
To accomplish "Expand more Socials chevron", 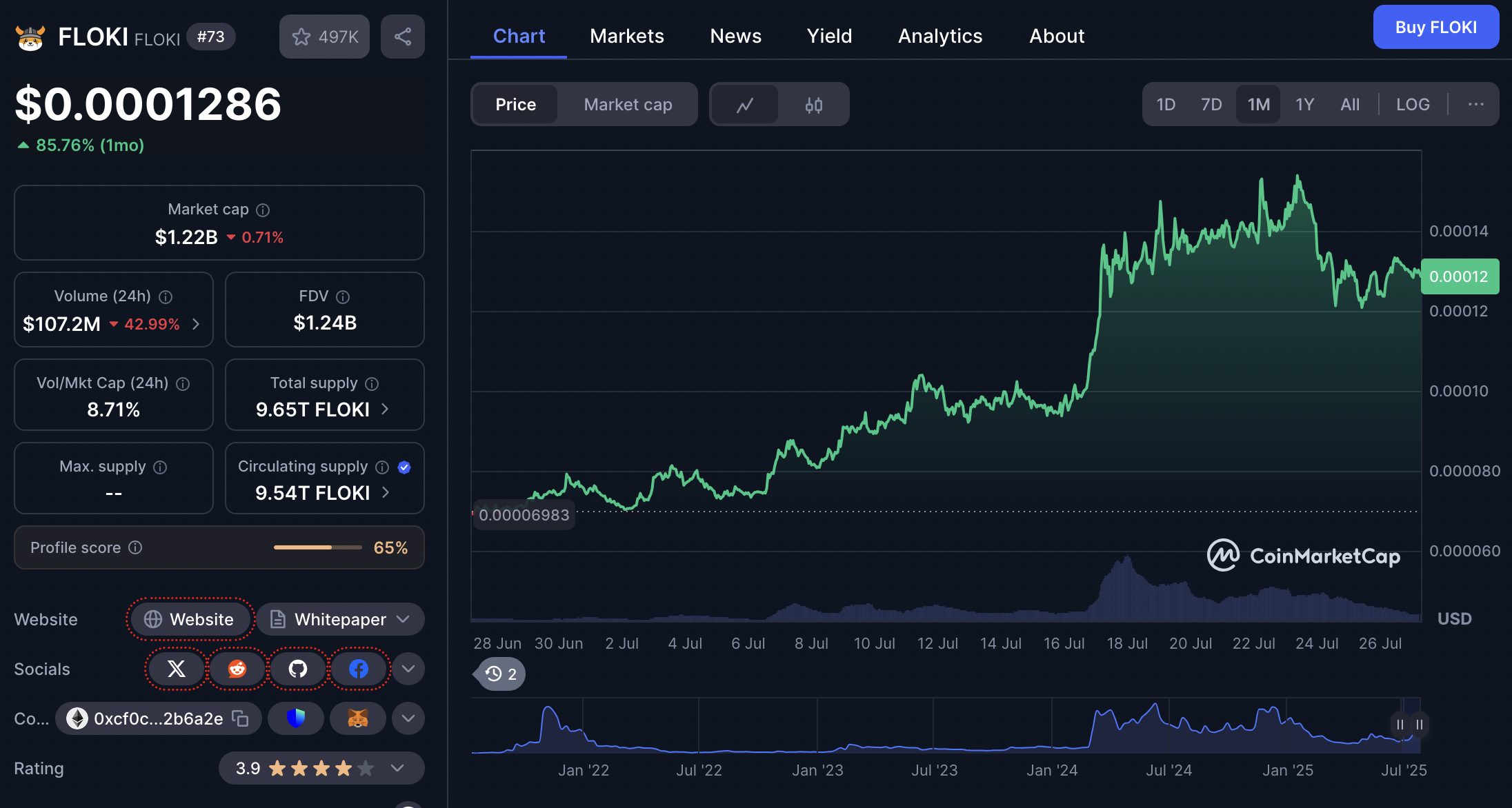I will point(408,669).
